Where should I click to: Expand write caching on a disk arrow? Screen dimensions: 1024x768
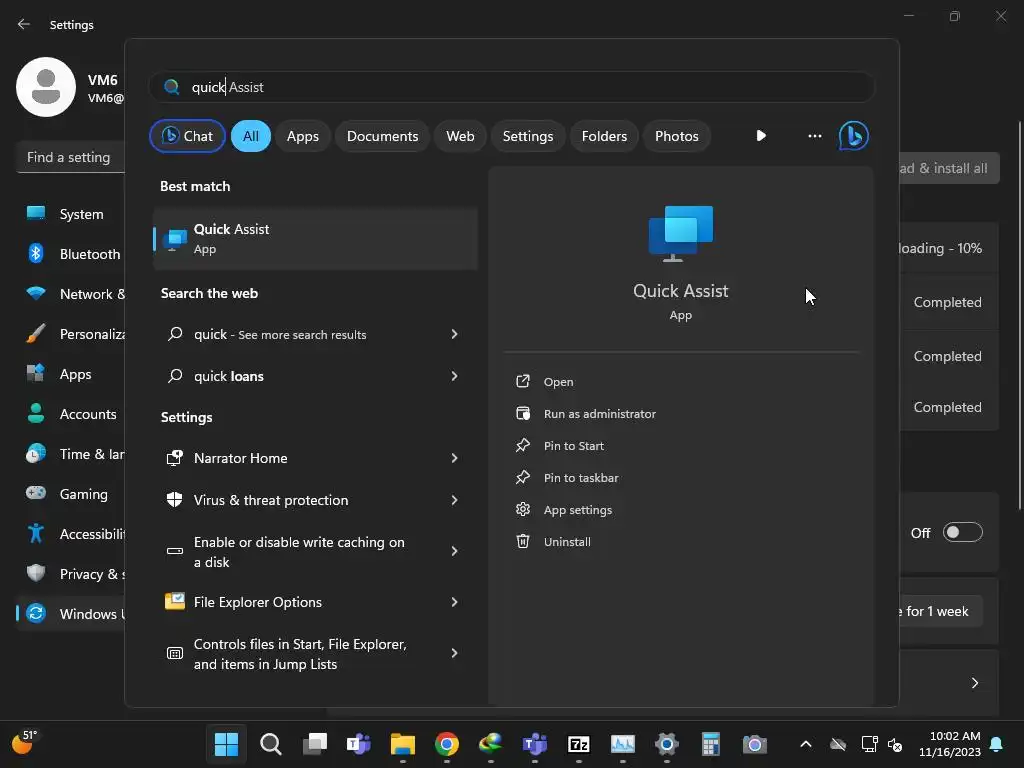coord(454,551)
